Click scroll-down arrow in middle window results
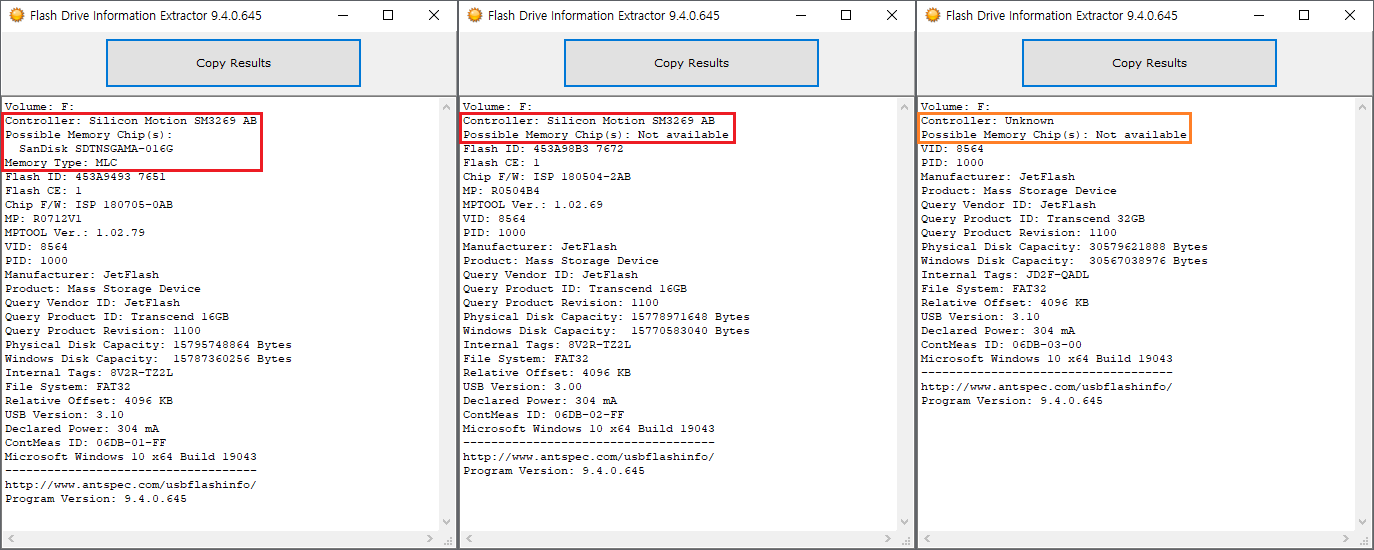 coord(904,521)
